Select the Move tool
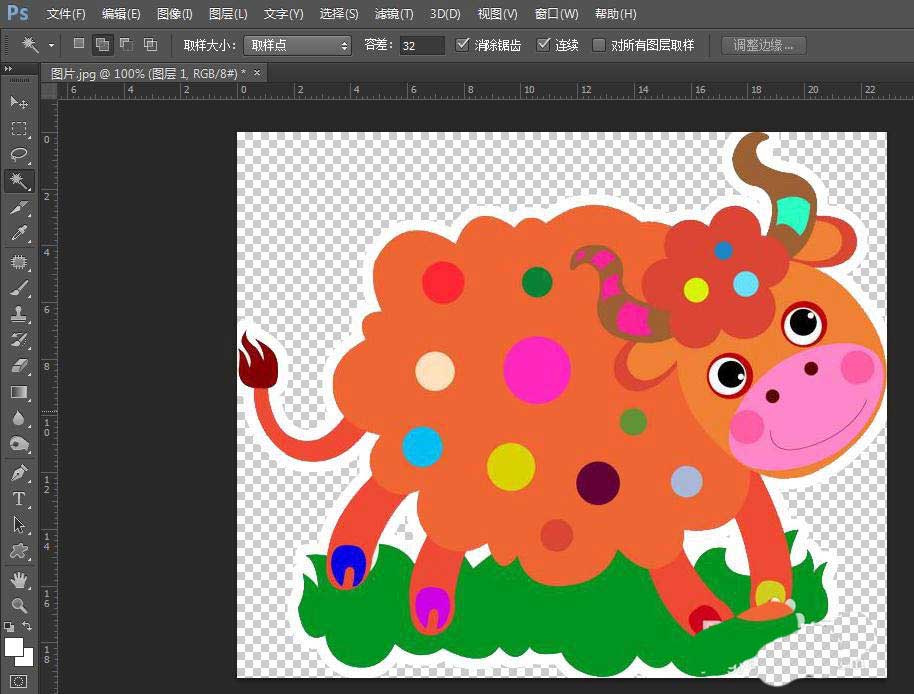 tap(18, 102)
